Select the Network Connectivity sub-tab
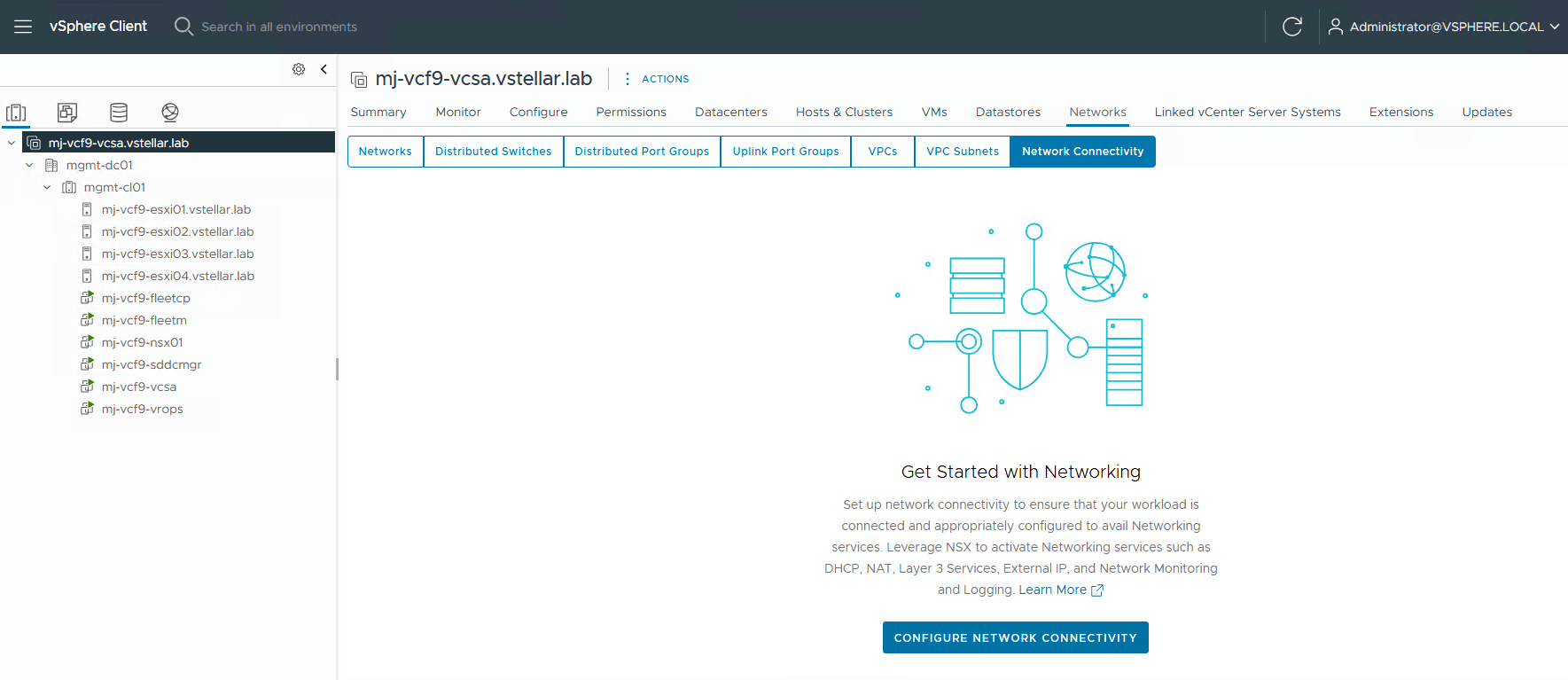This screenshot has width=1568, height=680. [1082, 152]
